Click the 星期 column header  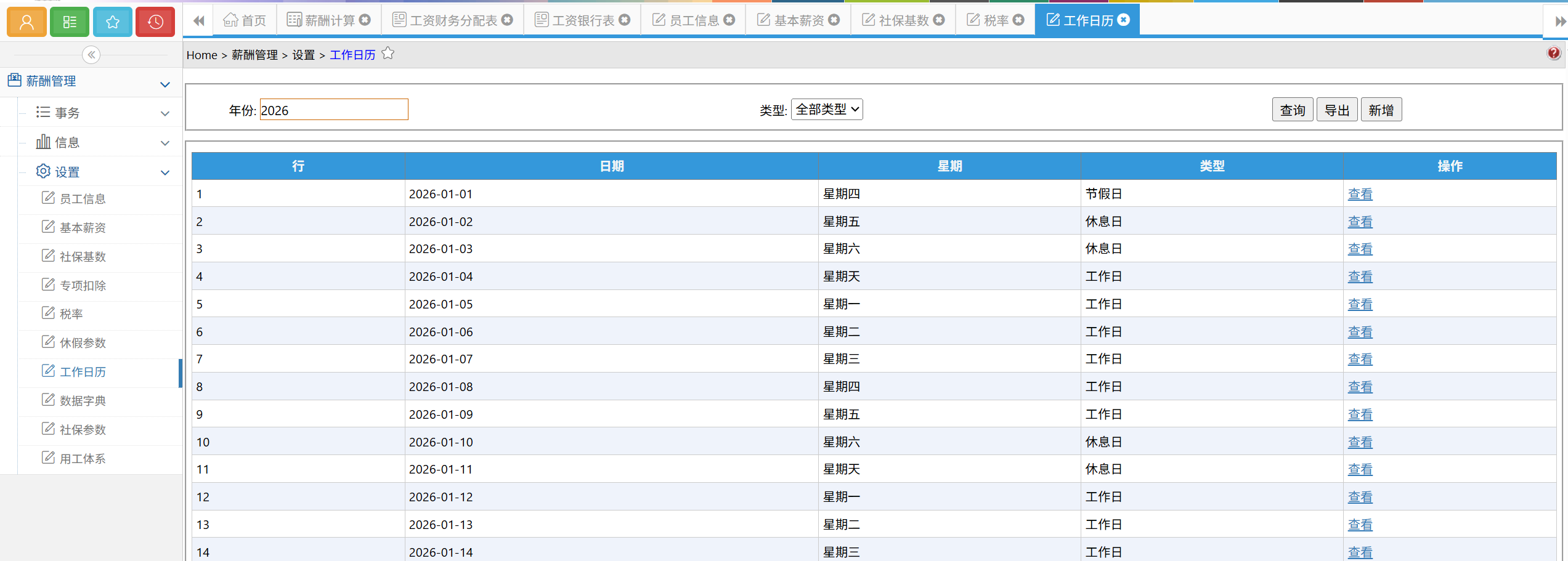[950, 166]
